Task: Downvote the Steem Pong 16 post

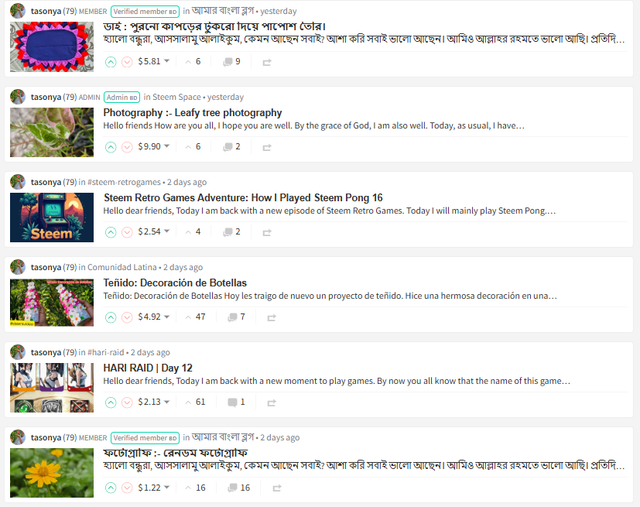Action: coord(127,232)
